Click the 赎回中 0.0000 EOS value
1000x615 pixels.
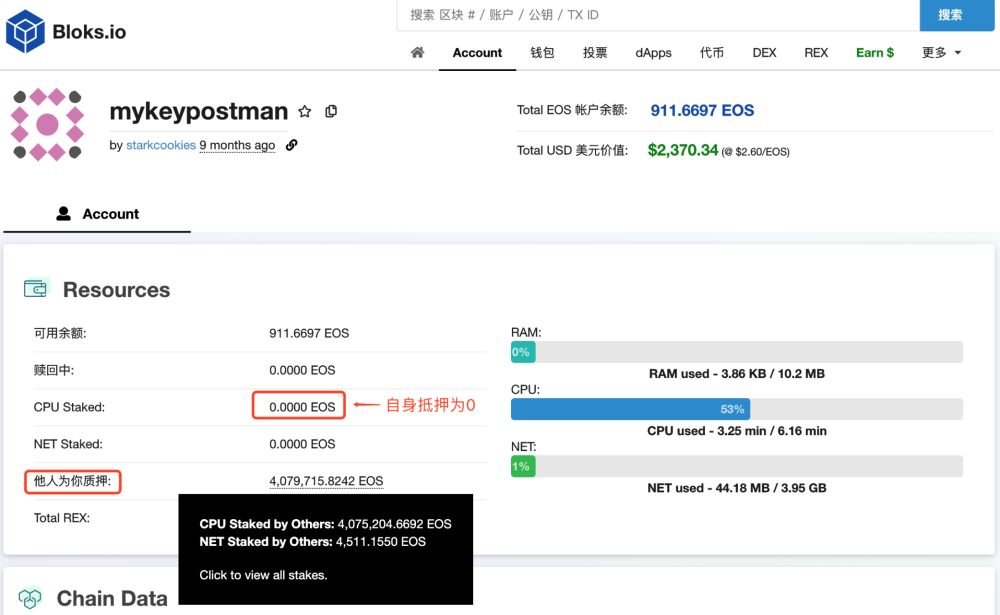[x=302, y=370]
